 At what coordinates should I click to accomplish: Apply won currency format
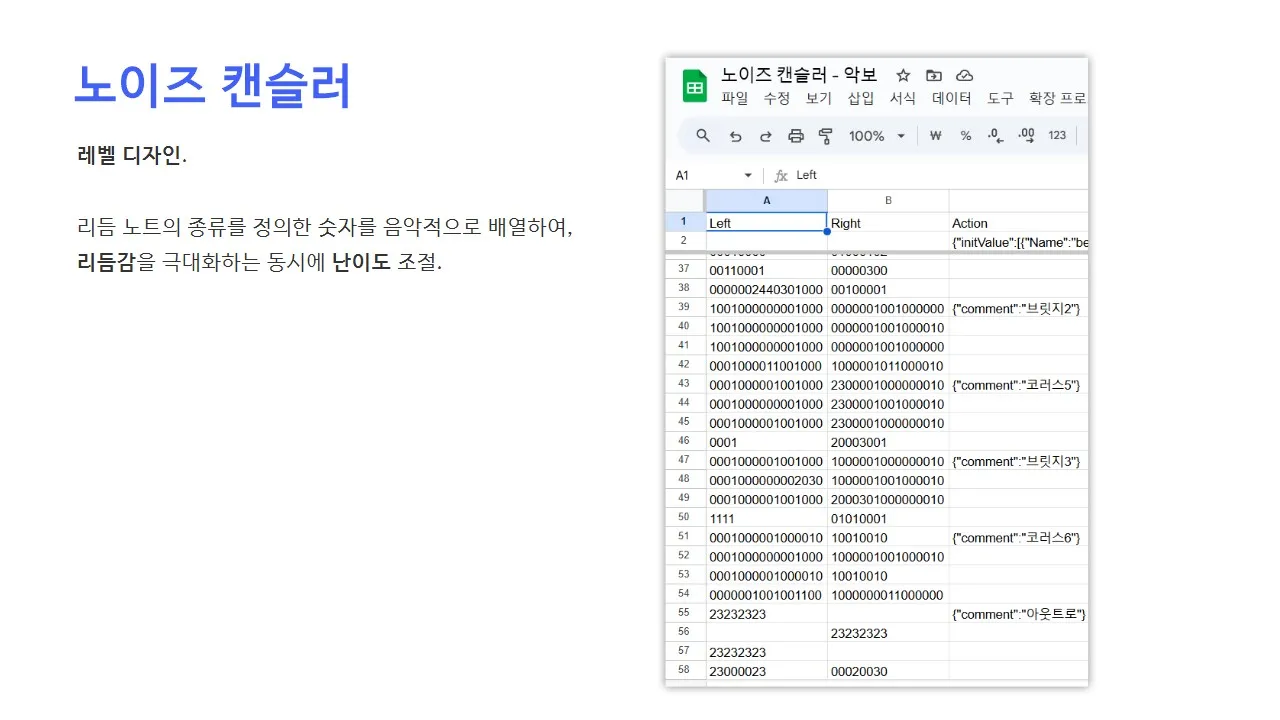pyautogui.click(x=936, y=136)
